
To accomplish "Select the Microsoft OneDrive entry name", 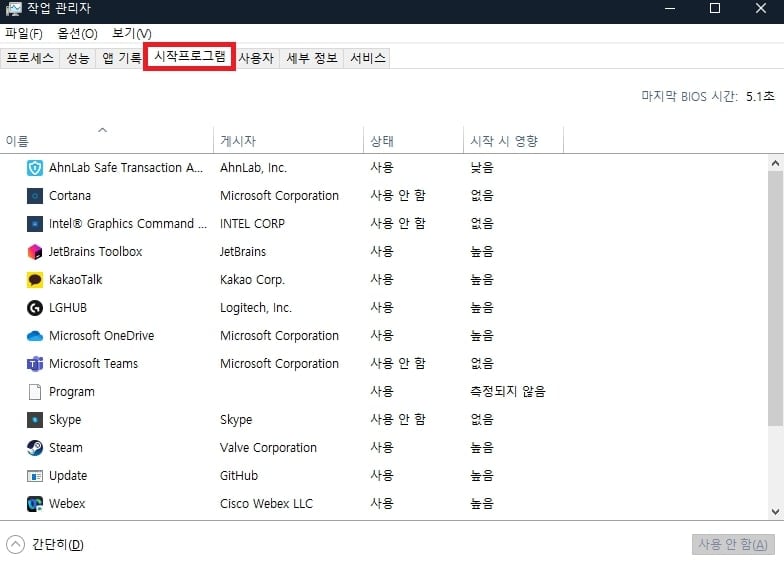I will click(x=102, y=336).
